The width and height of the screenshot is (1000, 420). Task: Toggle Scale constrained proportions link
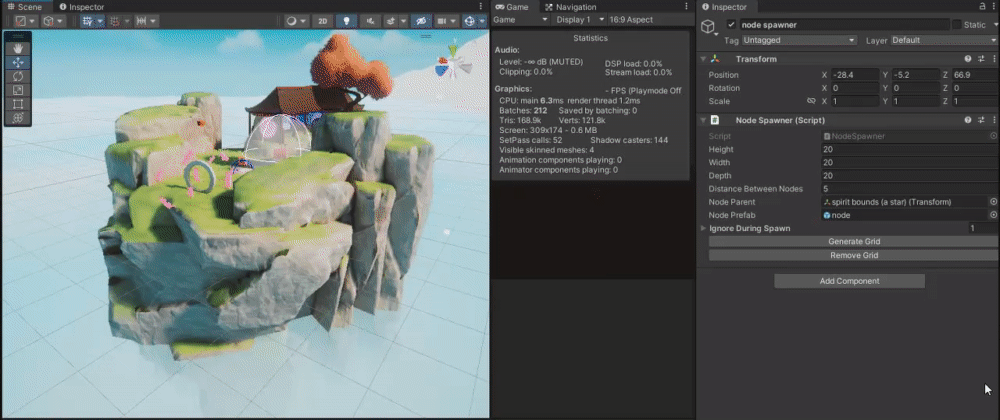click(811, 101)
